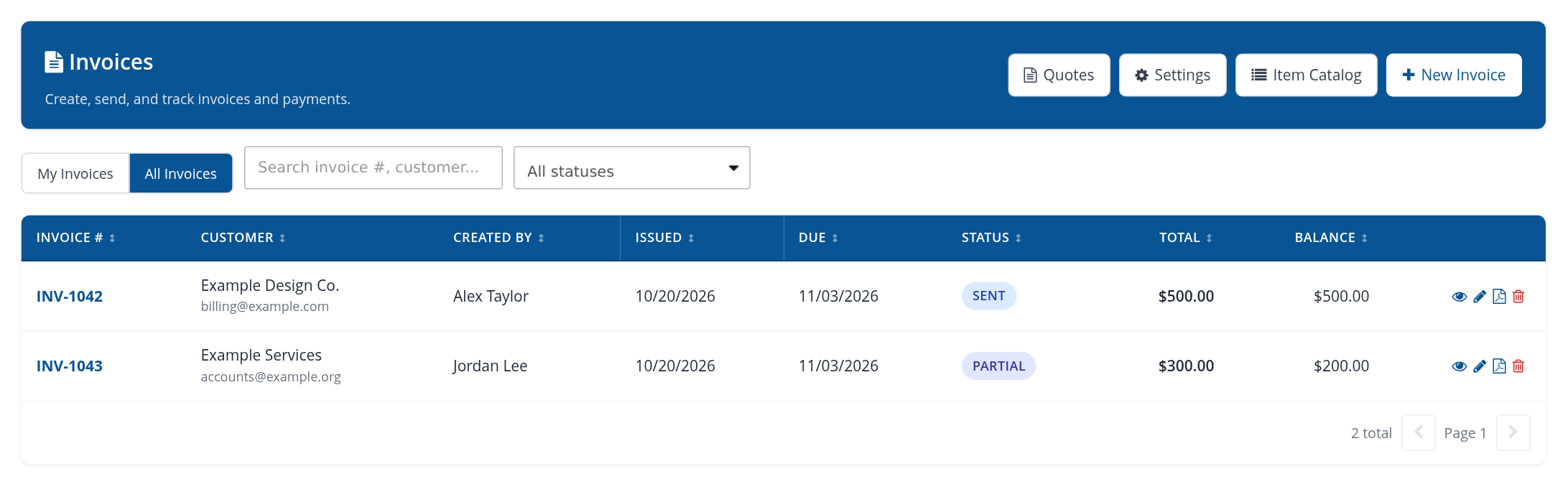Screen dimensions: 1568x487
Task: Sort table by Customer column
Action: 243,238
